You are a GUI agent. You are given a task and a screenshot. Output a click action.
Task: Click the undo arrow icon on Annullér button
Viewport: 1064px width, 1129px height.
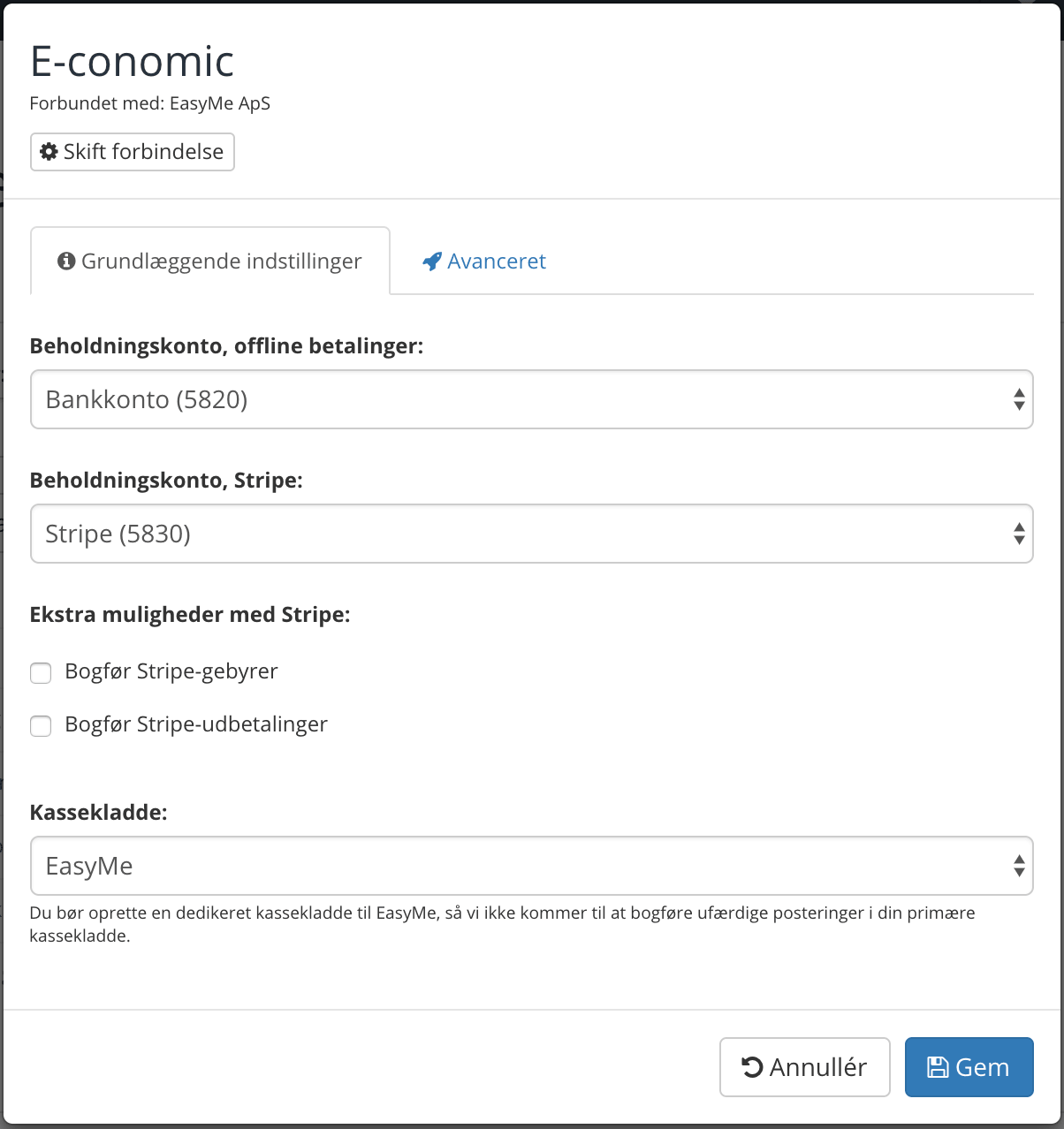pyautogui.click(x=752, y=1066)
